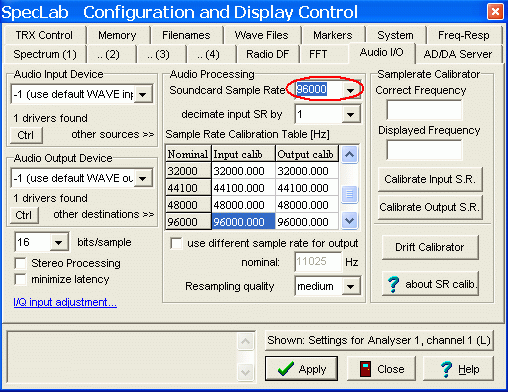The width and height of the screenshot is (508, 392).
Task: Click the Close button with door icon
Action: [x=381, y=369]
